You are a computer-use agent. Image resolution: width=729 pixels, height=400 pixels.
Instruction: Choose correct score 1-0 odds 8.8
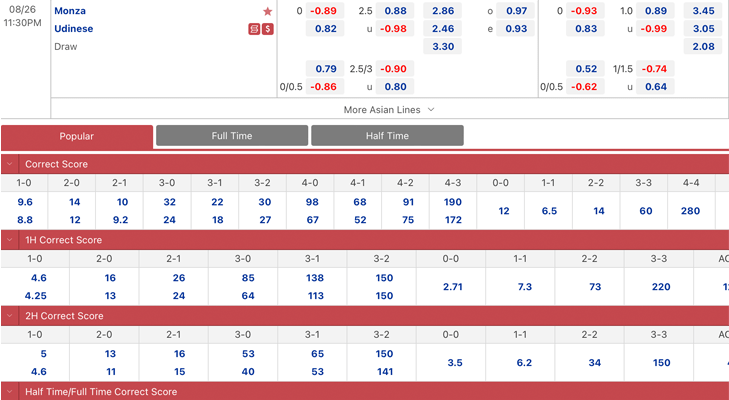(25, 220)
